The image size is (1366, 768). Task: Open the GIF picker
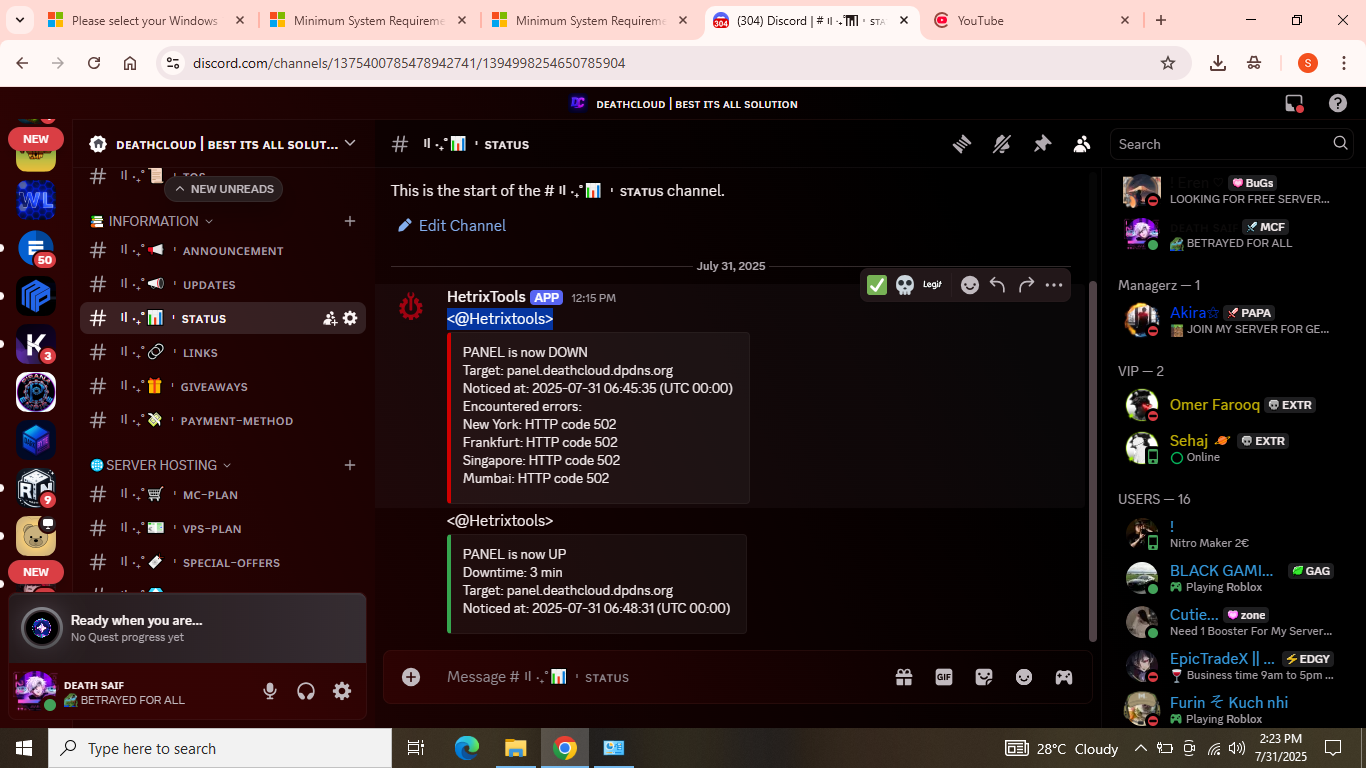tap(943, 677)
